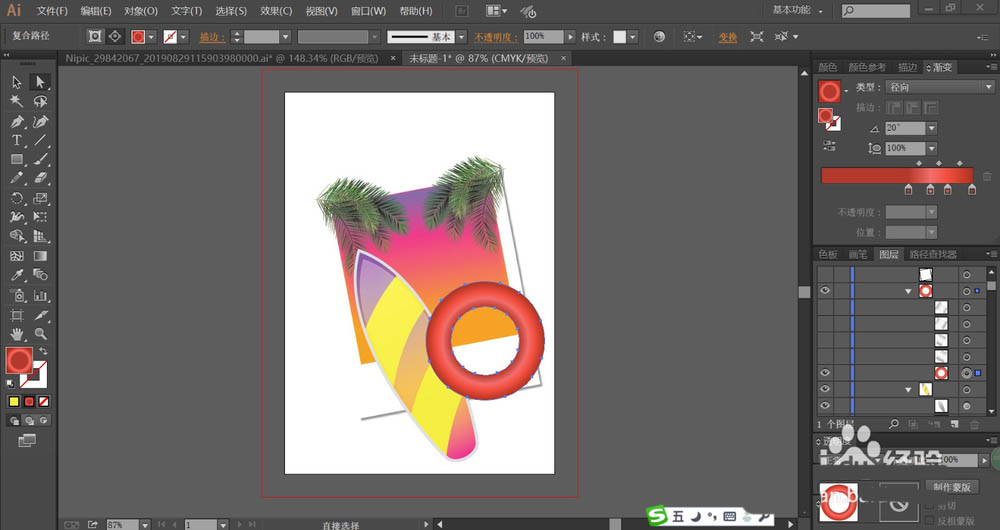The height and width of the screenshot is (530, 1000).
Task: Toggle visibility eye of the yellow surfboard group layer
Action: pyautogui.click(x=825, y=389)
